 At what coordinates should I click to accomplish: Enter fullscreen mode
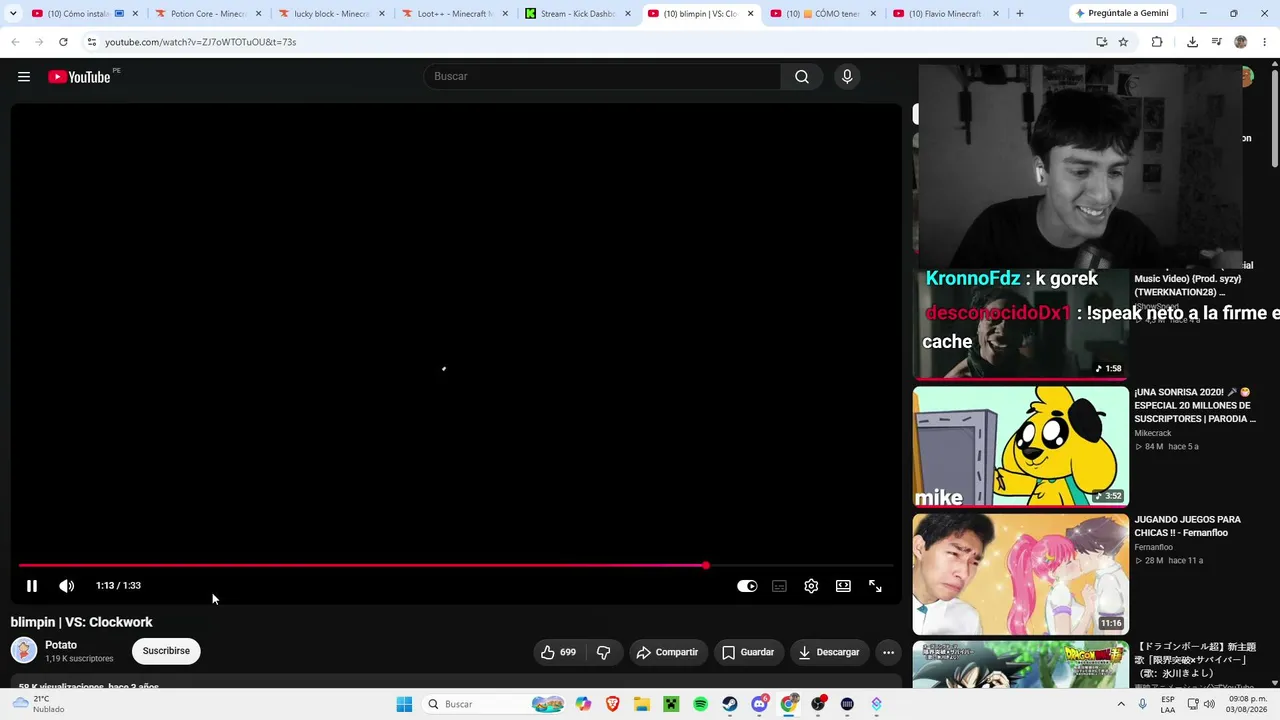click(875, 586)
